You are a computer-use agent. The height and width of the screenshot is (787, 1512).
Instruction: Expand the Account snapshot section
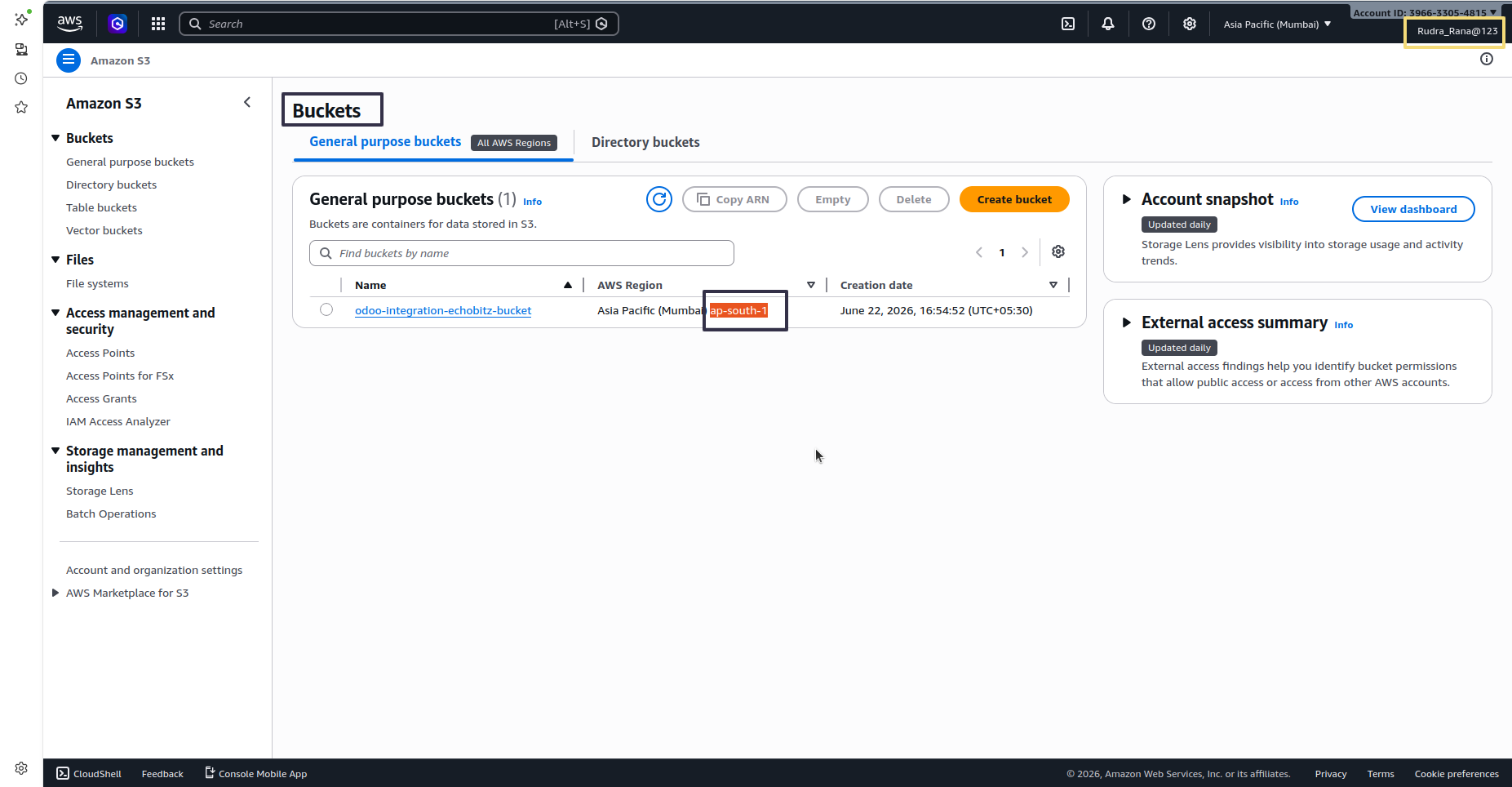[x=1127, y=199]
